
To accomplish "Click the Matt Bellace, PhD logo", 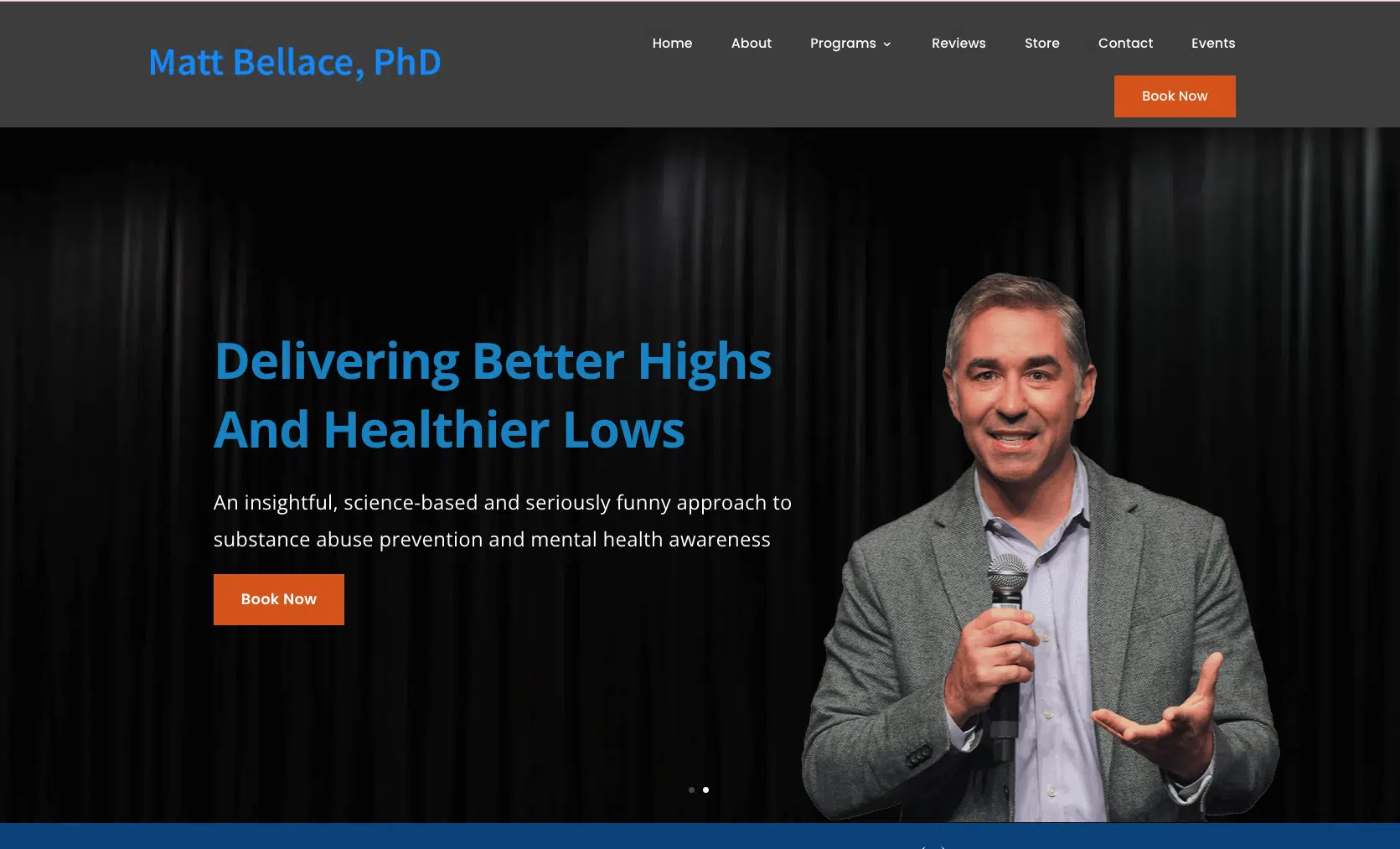I will 295,63.
